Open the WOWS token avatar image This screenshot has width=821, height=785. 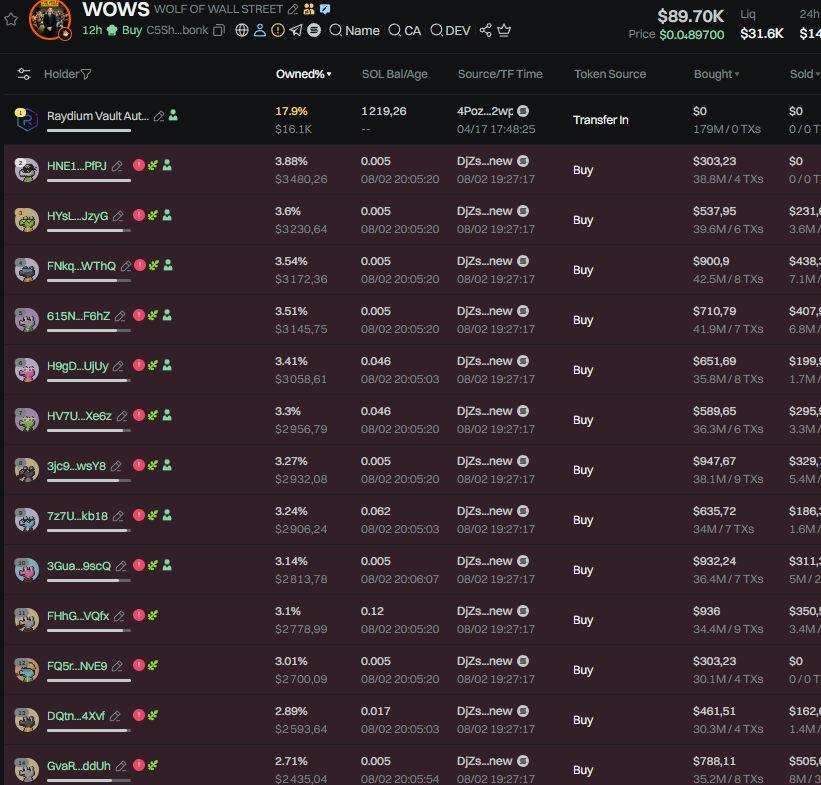[50, 19]
